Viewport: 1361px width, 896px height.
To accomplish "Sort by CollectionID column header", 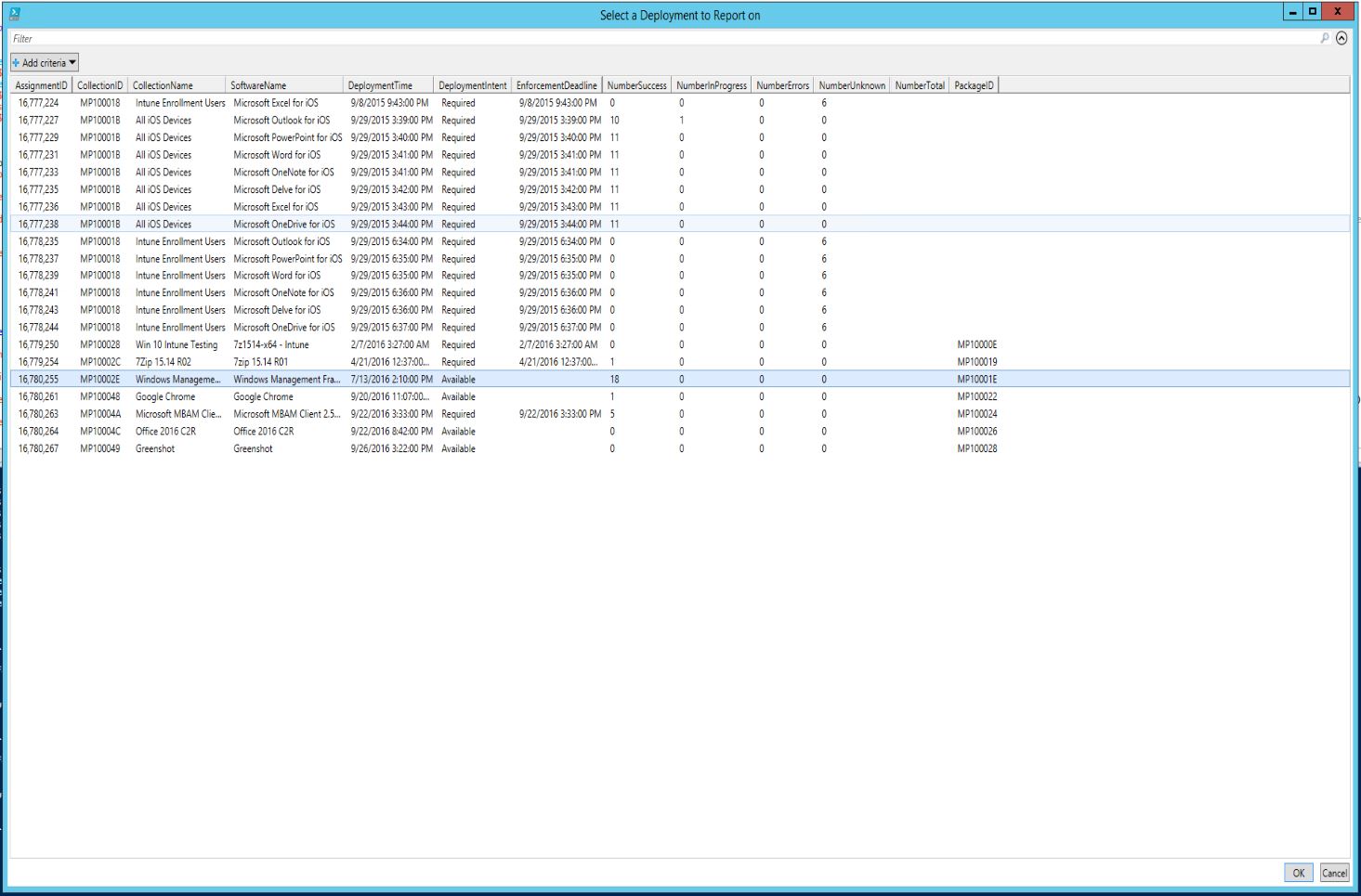I will tap(99, 85).
